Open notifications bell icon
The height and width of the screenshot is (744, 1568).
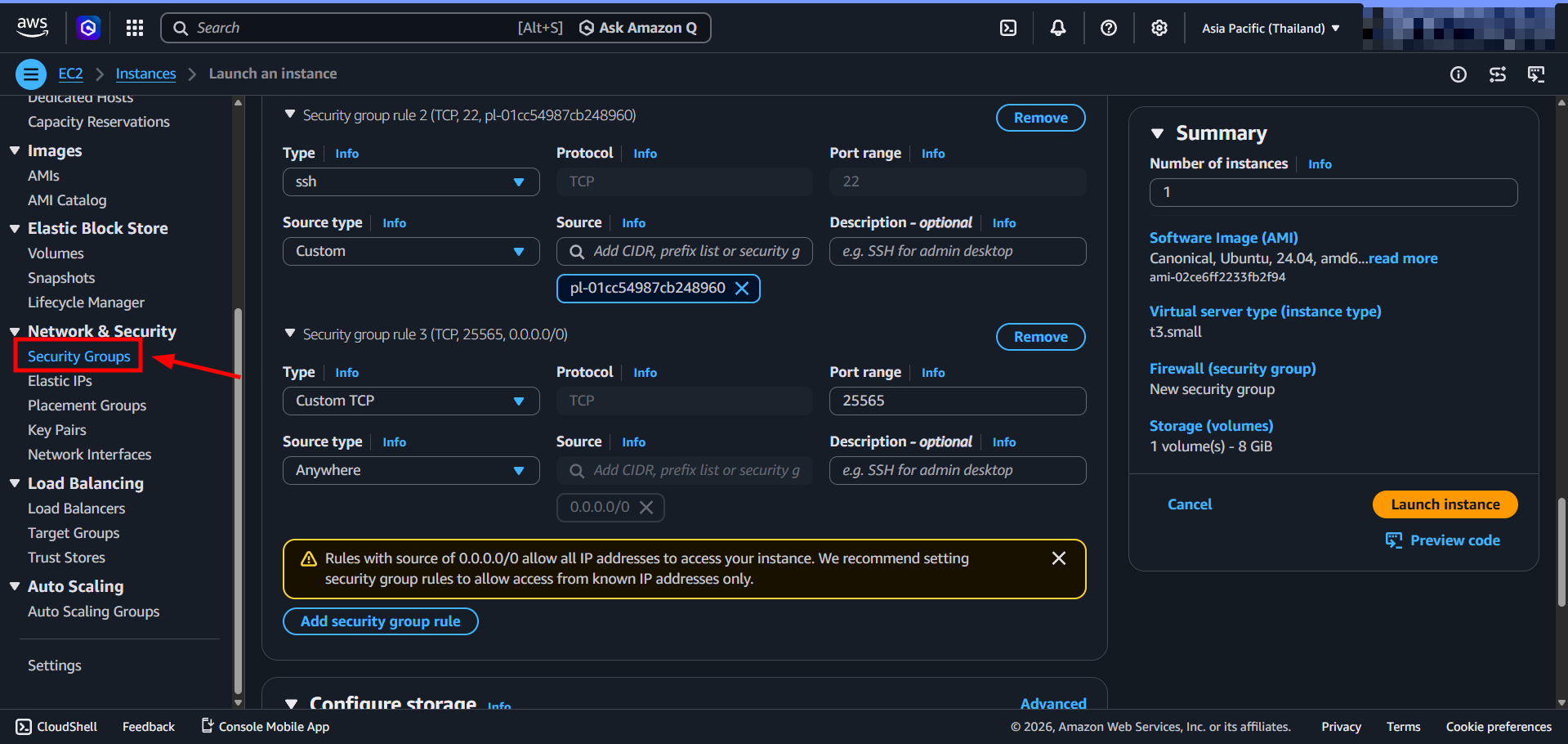coord(1058,28)
